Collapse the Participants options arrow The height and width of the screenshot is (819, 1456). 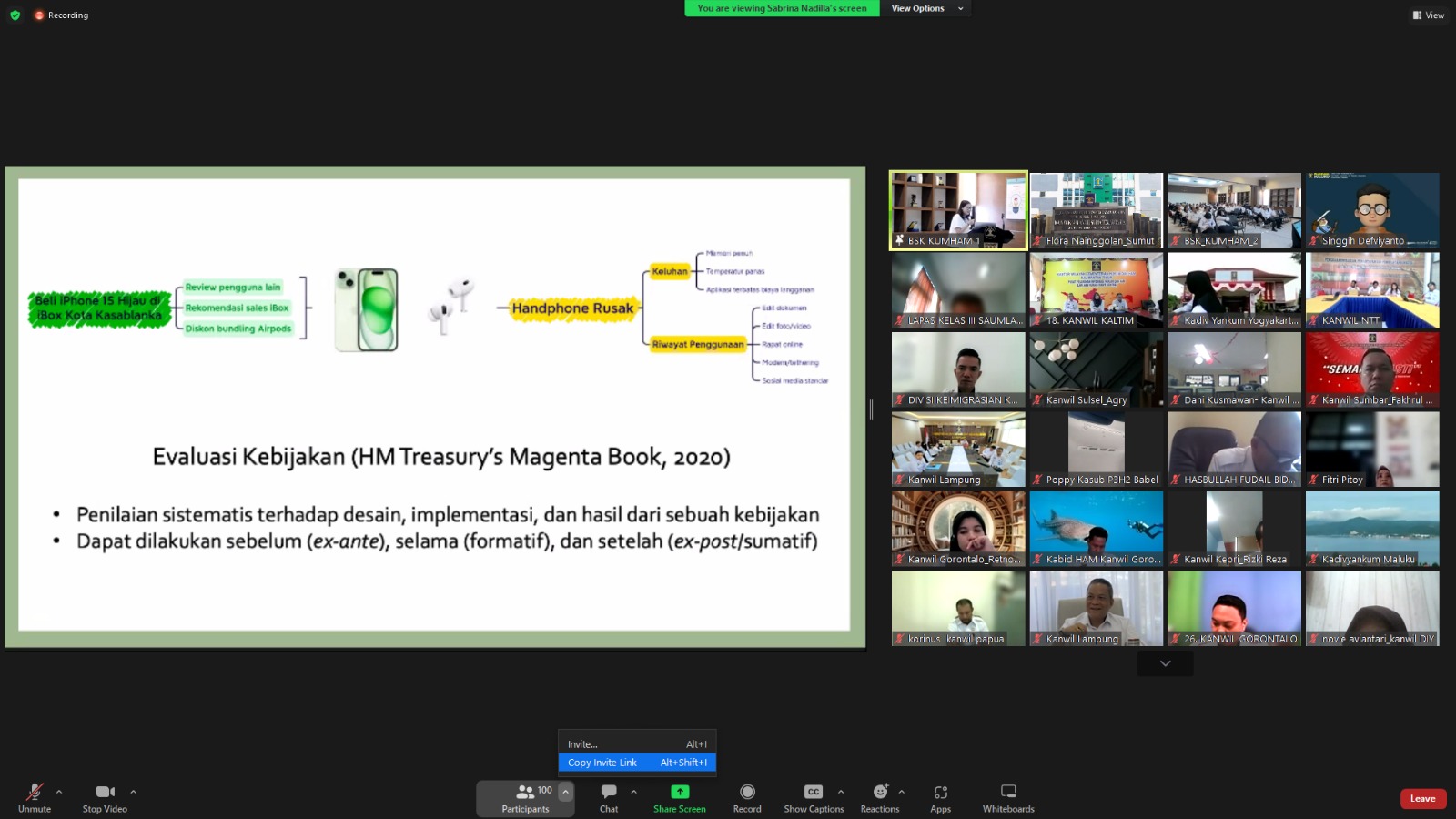click(x=565, y=792)
